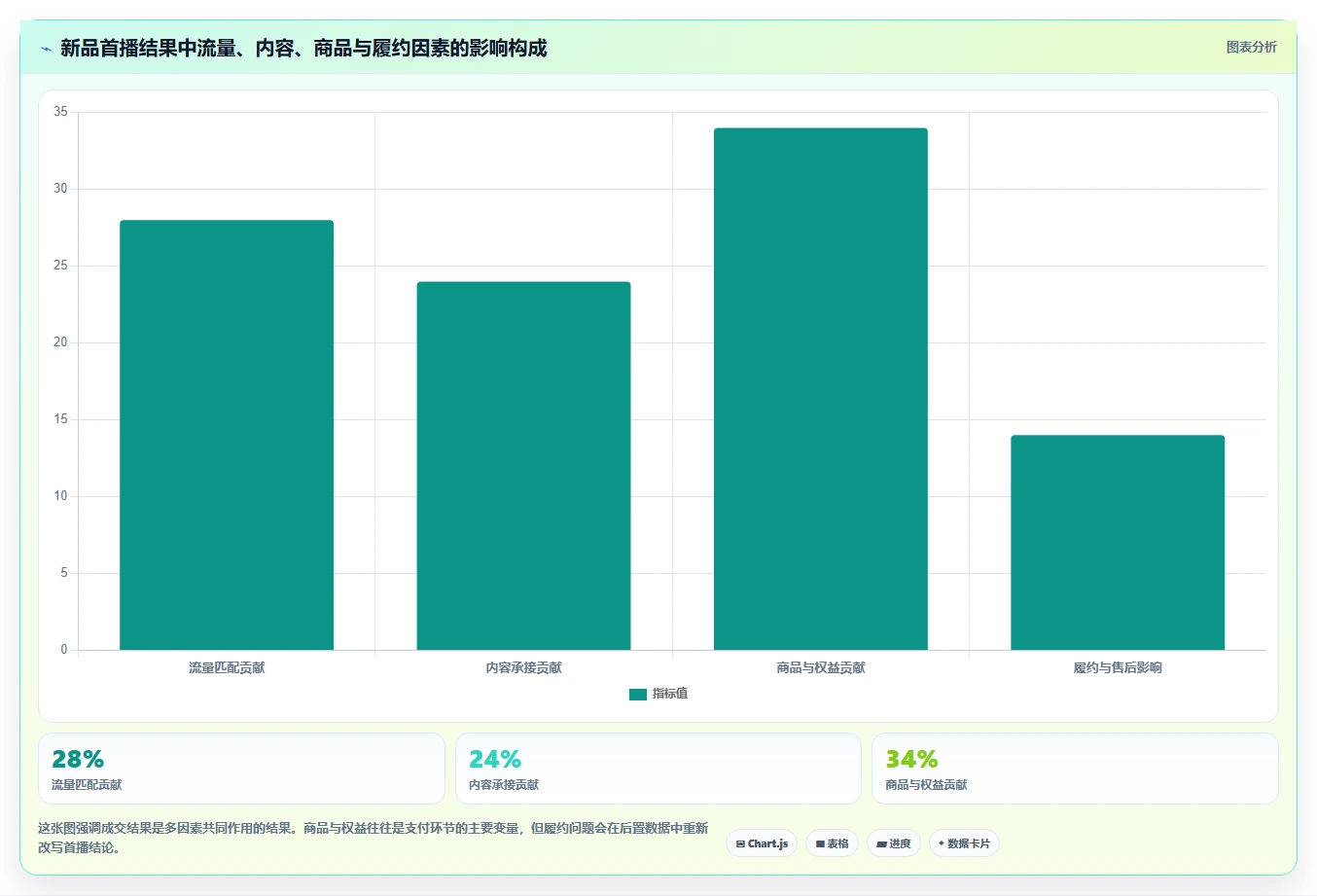Click the 指标值 legend label

670,694
